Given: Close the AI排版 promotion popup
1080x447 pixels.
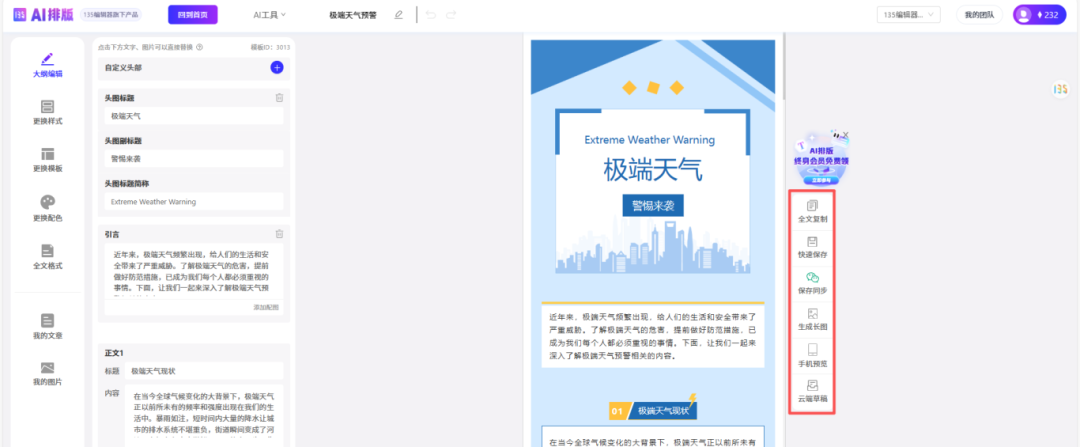Looking at the screenshot, I should click(846, 134).
